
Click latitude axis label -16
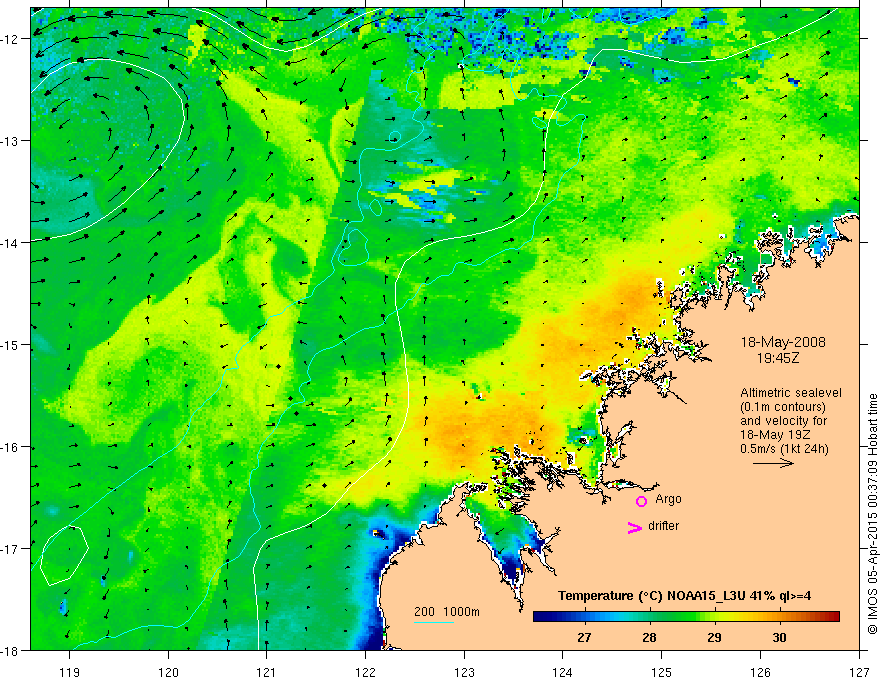(x=11, y=447)
